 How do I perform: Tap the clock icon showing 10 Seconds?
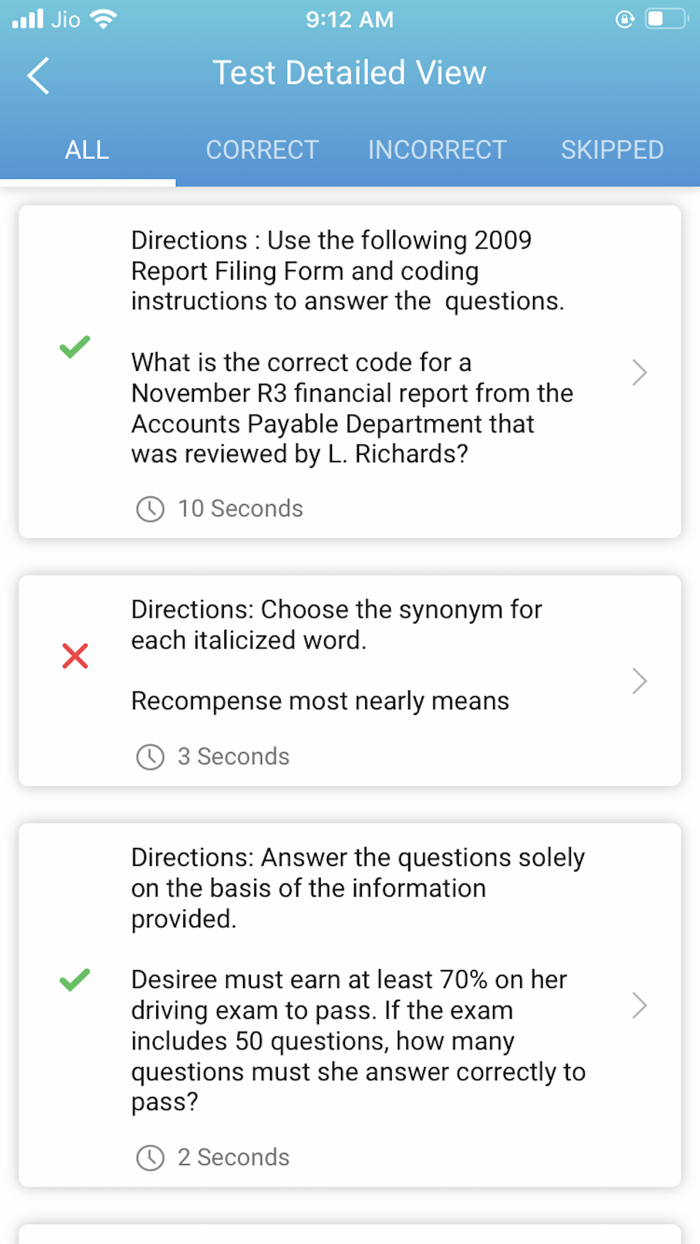[149, 509]
